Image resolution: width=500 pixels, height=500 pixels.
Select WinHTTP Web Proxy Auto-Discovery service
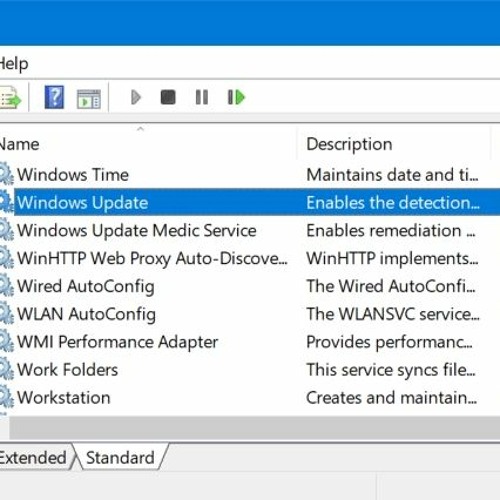coord(152,258)
